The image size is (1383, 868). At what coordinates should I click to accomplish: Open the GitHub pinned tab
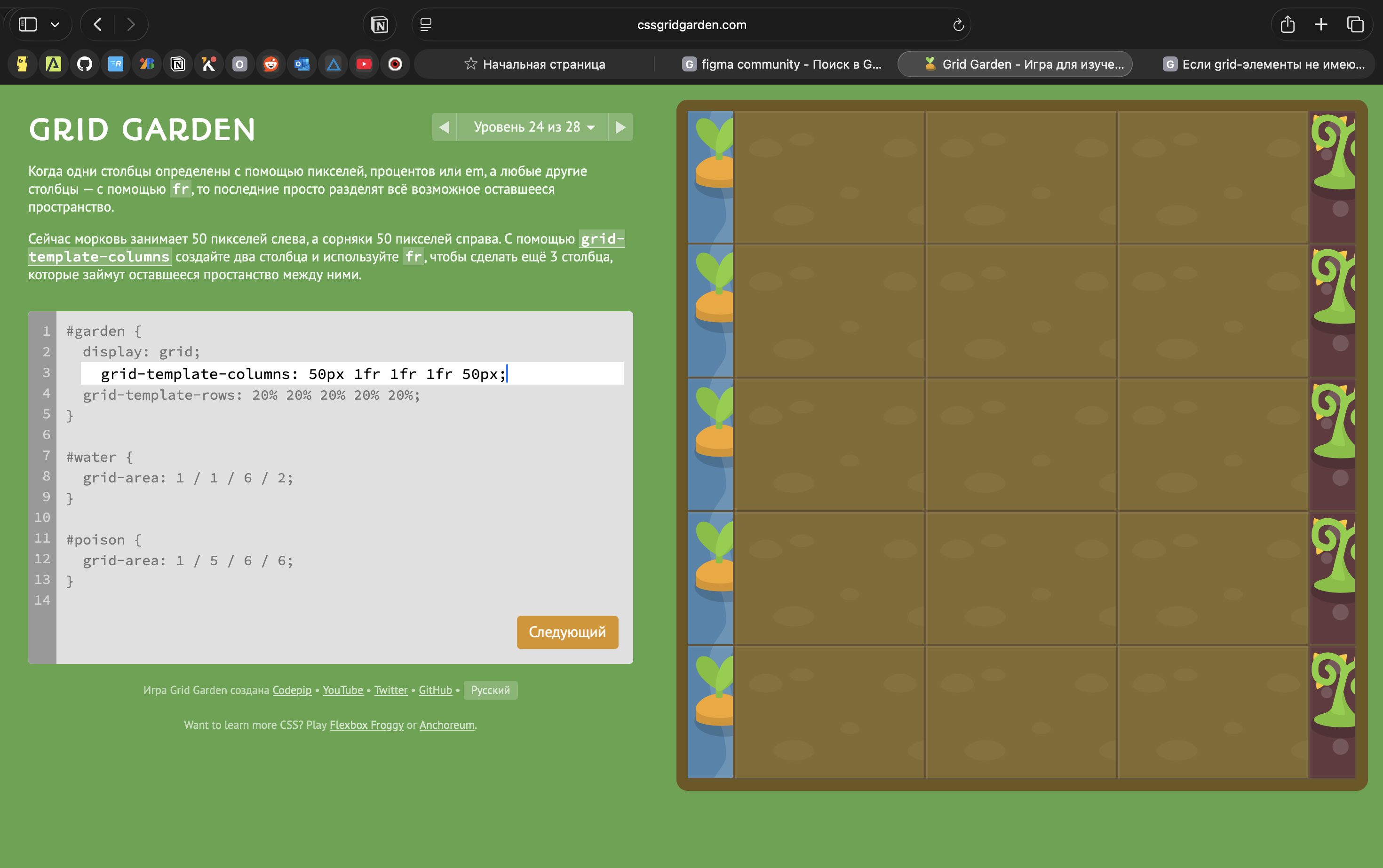tap(84, 64)
